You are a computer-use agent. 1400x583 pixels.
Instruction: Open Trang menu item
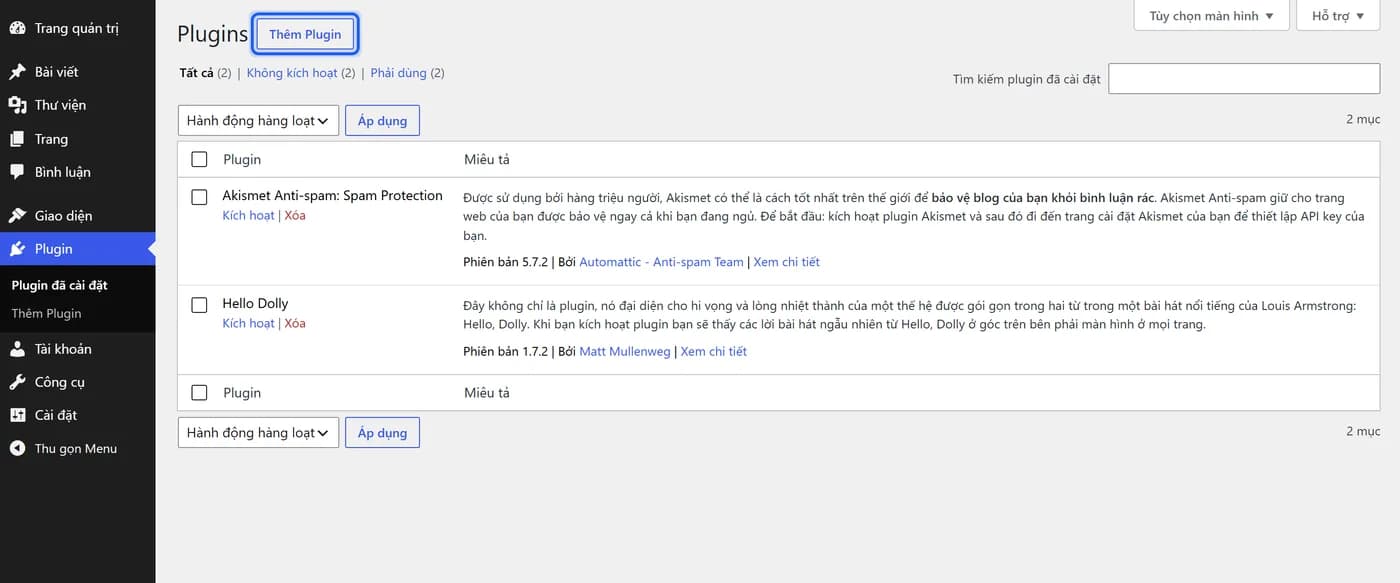[78, 139]
